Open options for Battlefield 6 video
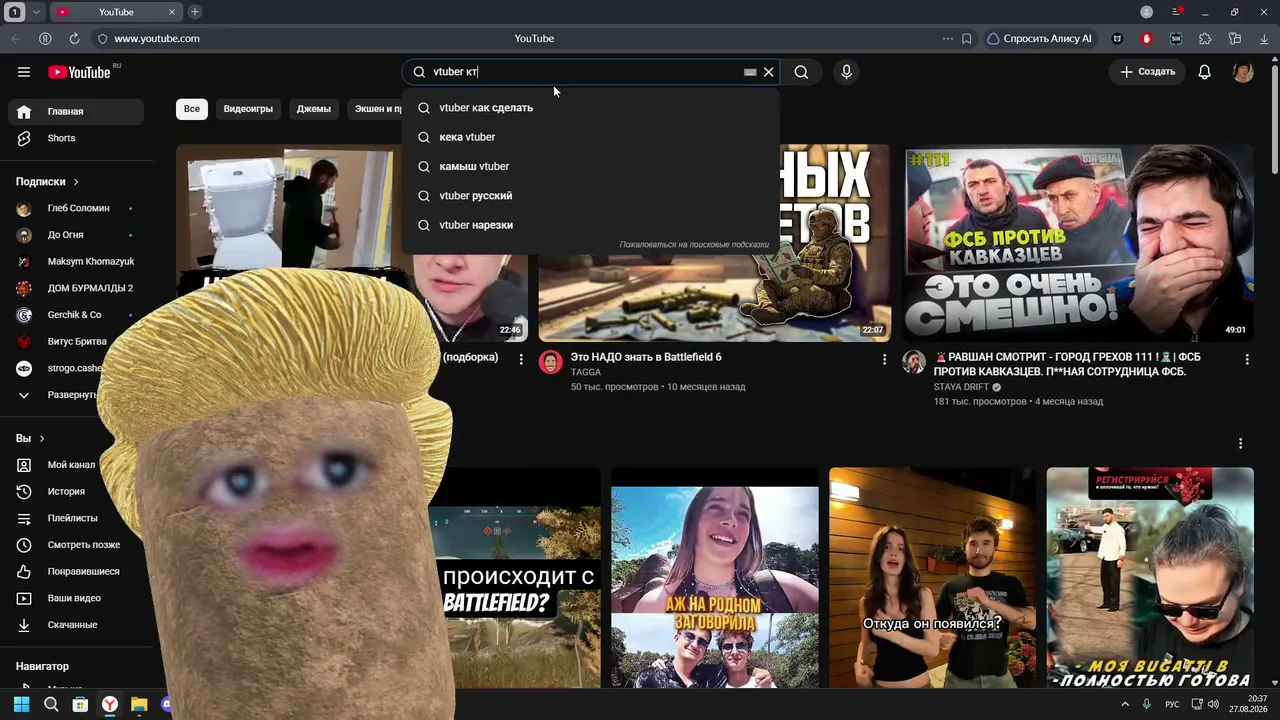This screenshot has width=1280, height=720. [884, 359]
